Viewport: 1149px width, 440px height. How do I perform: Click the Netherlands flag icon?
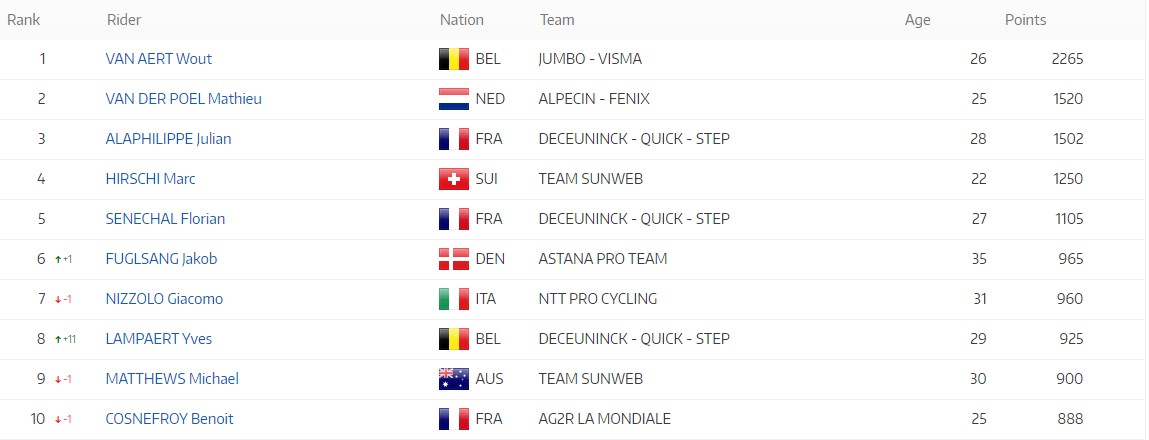pos(454,99)
